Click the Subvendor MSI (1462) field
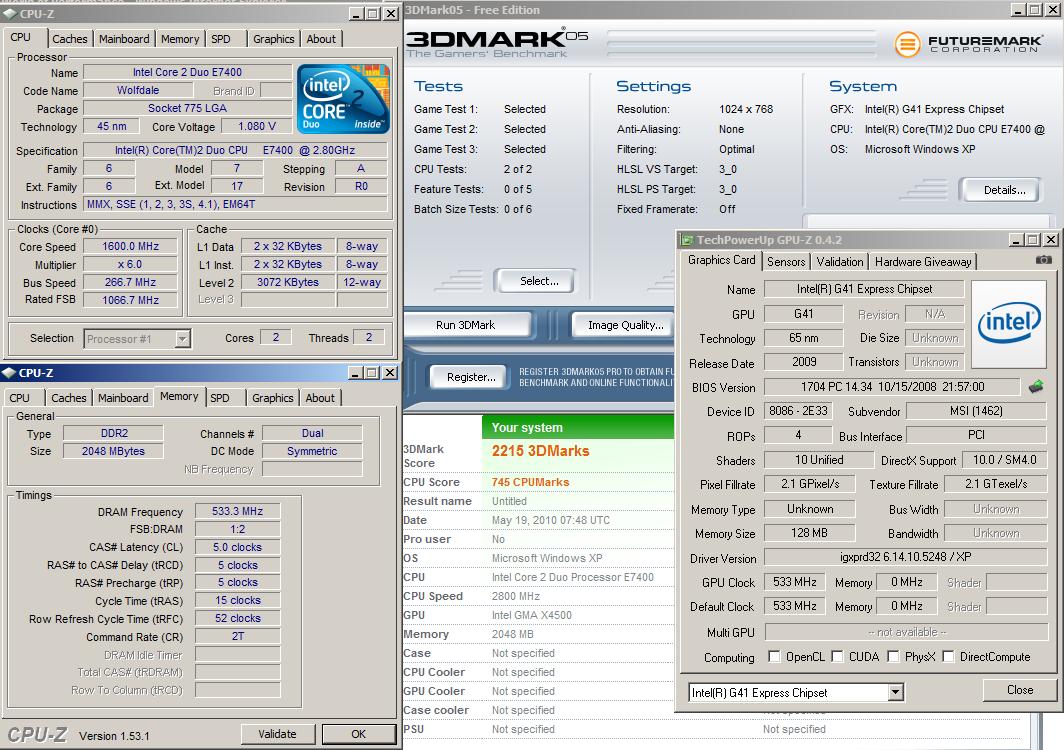1064x750 pixels. point(976,411)
